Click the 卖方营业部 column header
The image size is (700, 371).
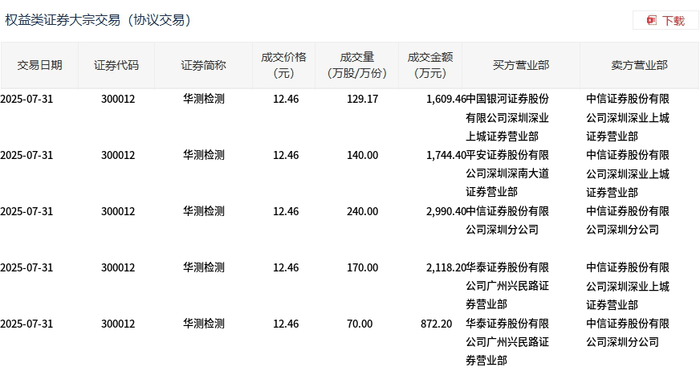point(639,66)
